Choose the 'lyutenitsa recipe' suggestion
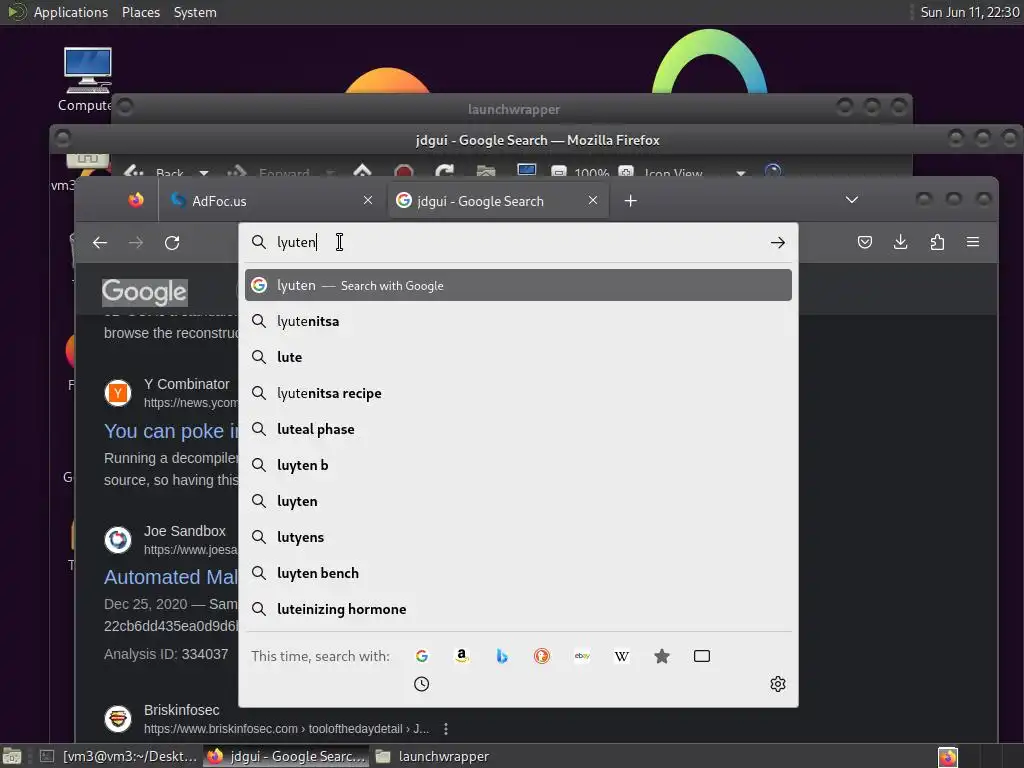This screenshot has width=1024, height=768. coord(518,393)
